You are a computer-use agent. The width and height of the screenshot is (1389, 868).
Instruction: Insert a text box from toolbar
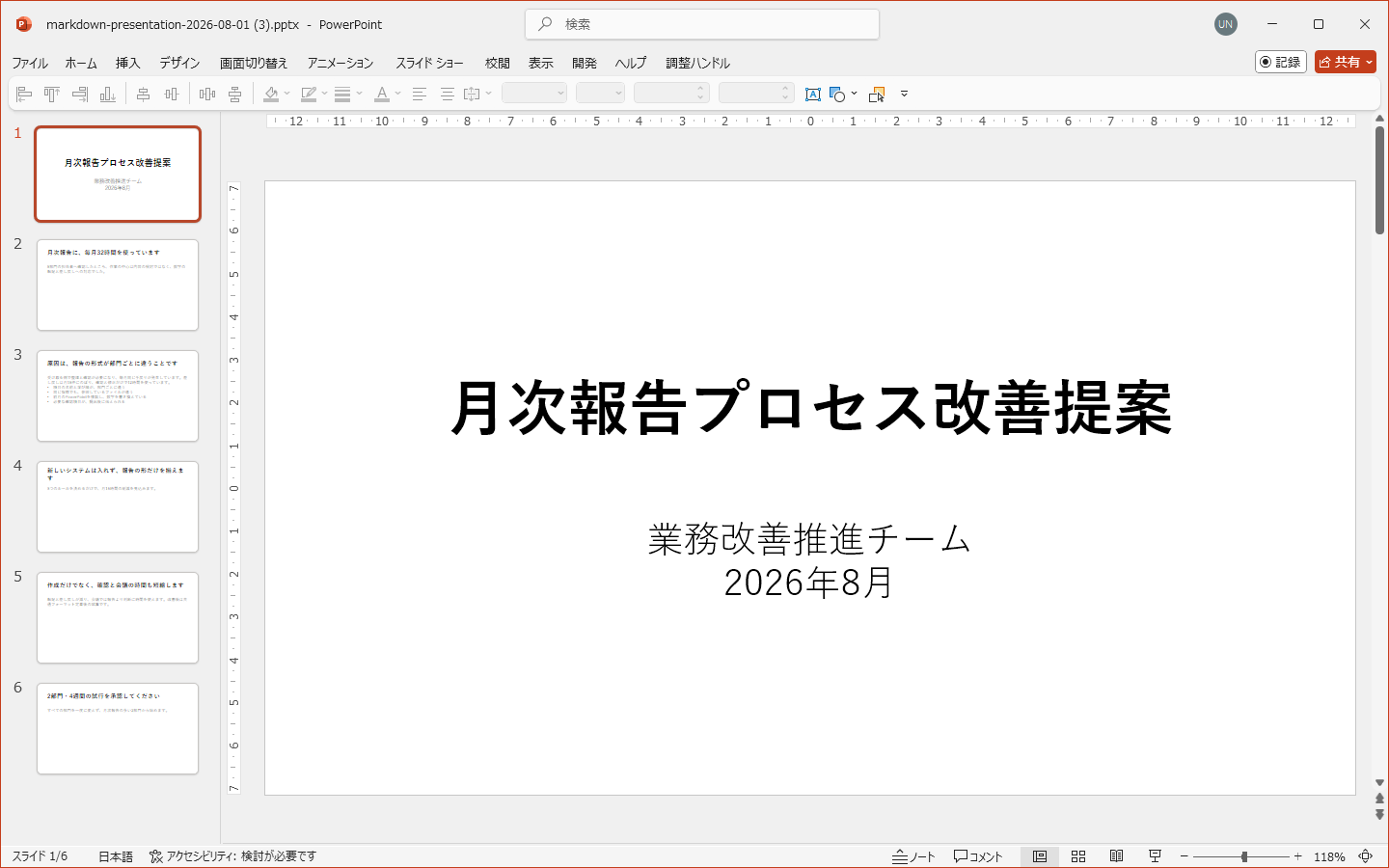813,94
